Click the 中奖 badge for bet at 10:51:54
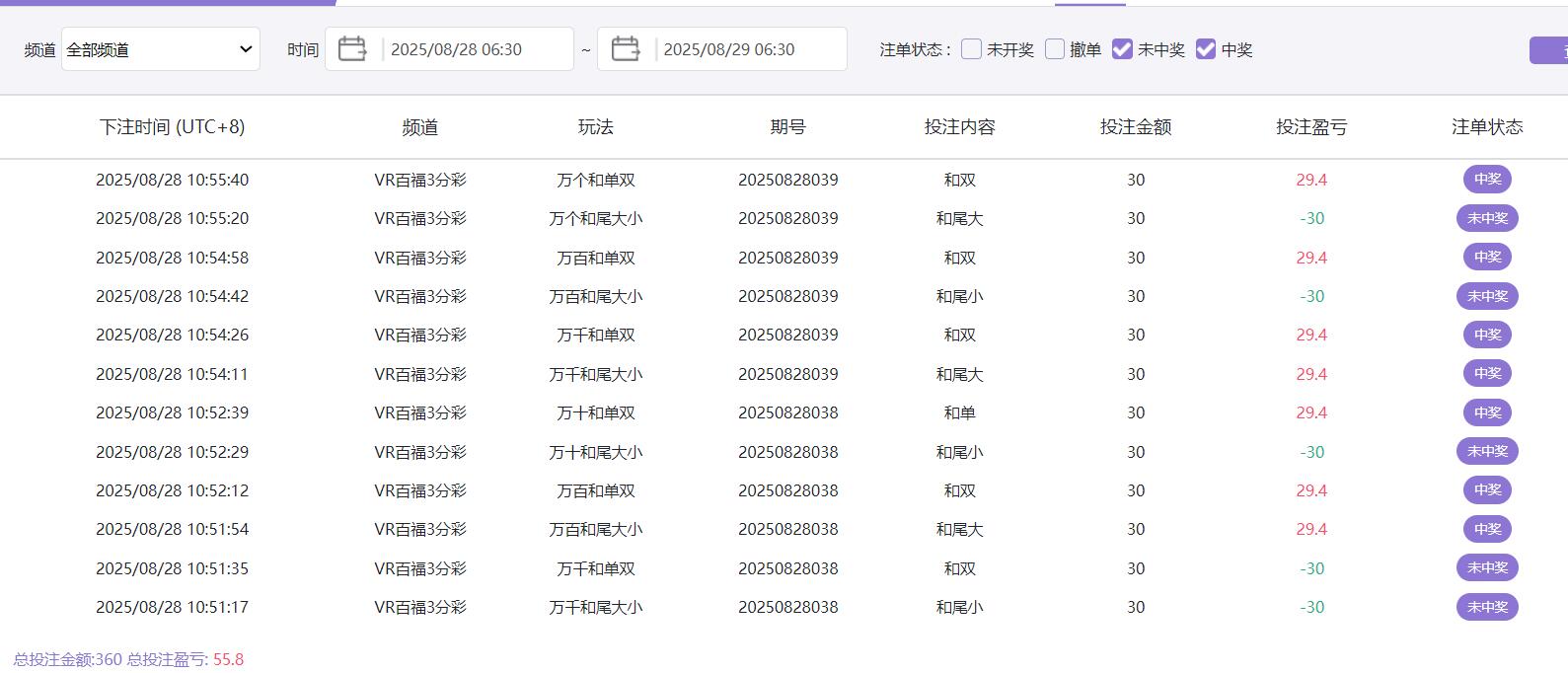Viewport: 1568px width, 673px height. pos(1487,529)
